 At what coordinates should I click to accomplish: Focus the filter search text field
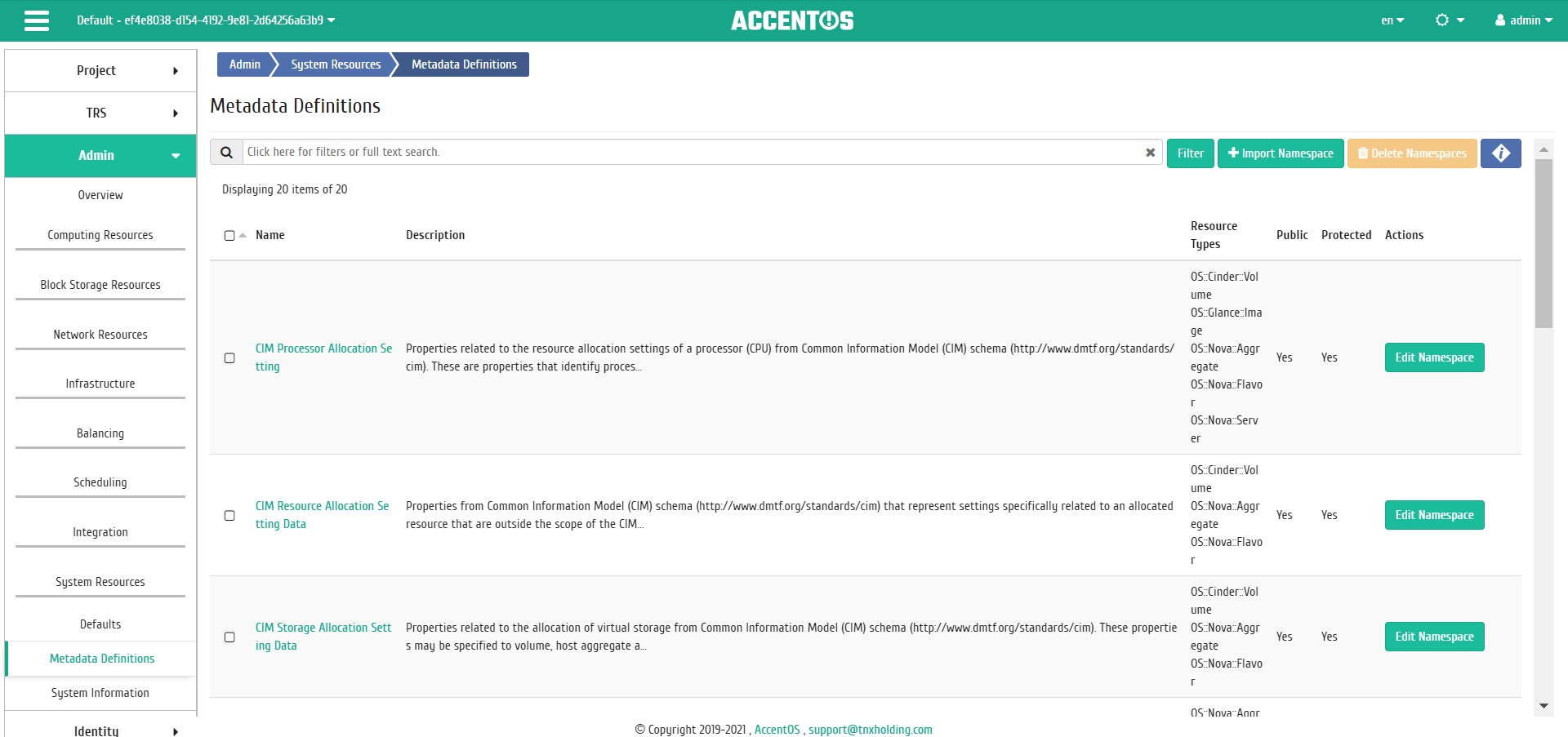[x=694, y=153]
